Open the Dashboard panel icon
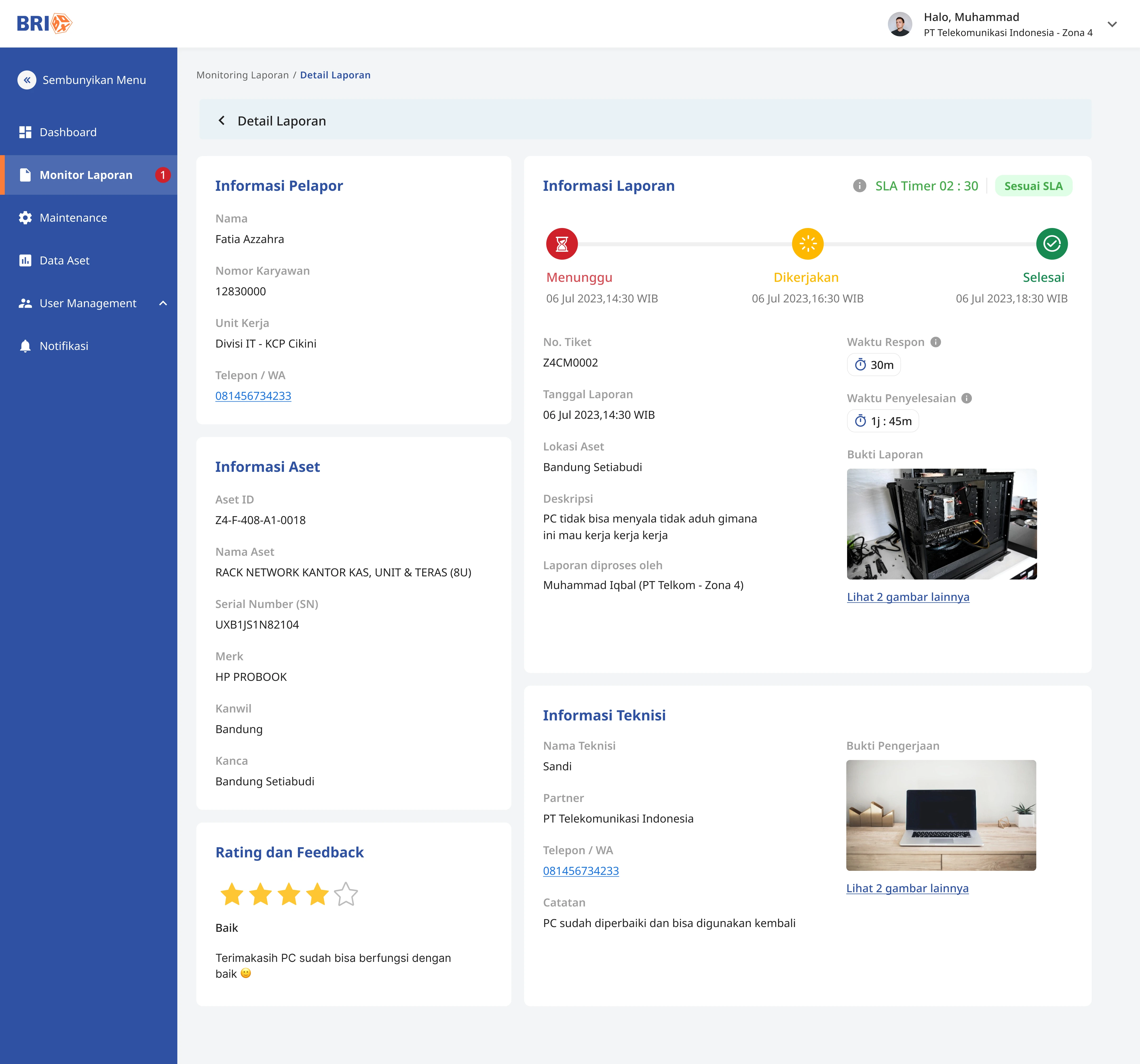Viewport: 1140px width, 1064px height. [25, 132]
